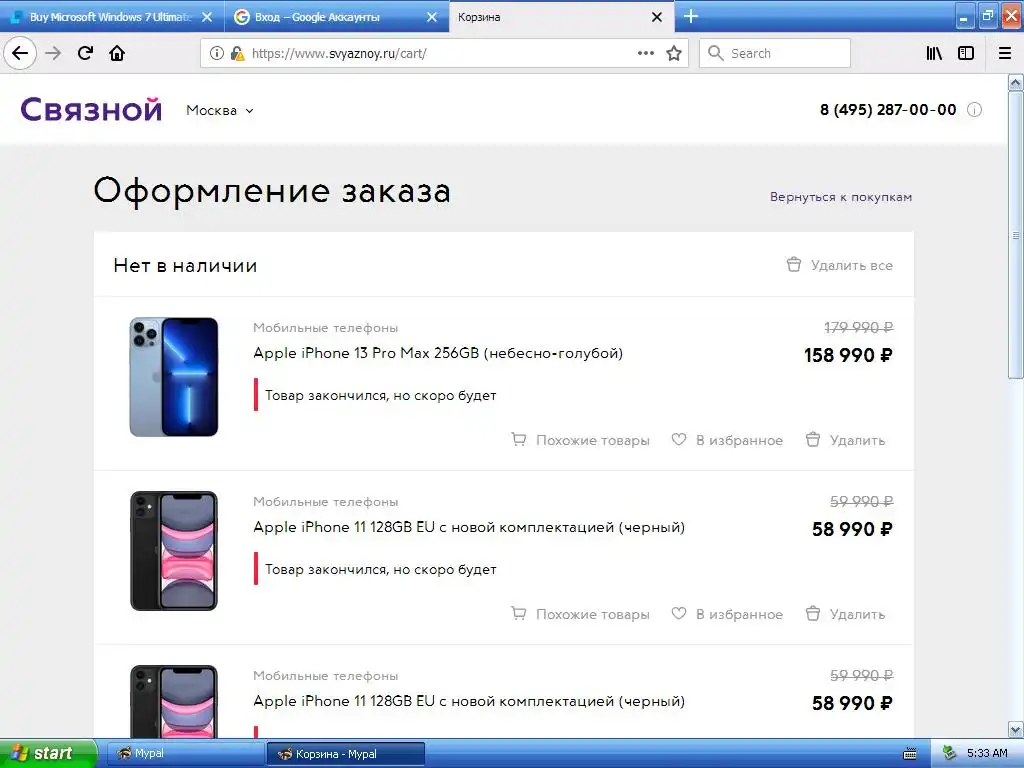Select Корзина - Mypal taskbar button
Image resolution: width=1024 pixels, height=768 pixels.
point(345,754)
